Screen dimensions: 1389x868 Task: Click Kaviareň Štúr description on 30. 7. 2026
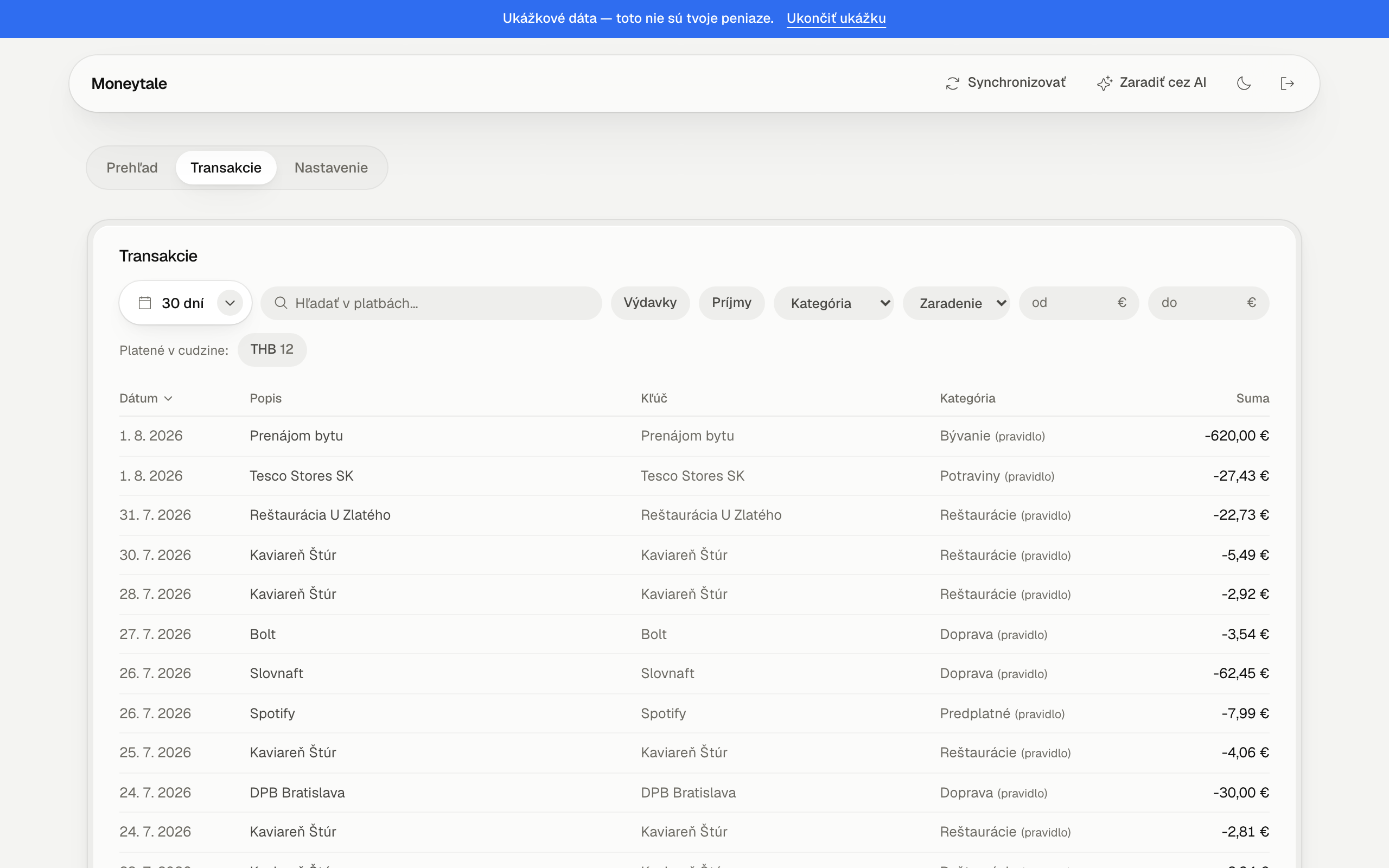point(293,555)
